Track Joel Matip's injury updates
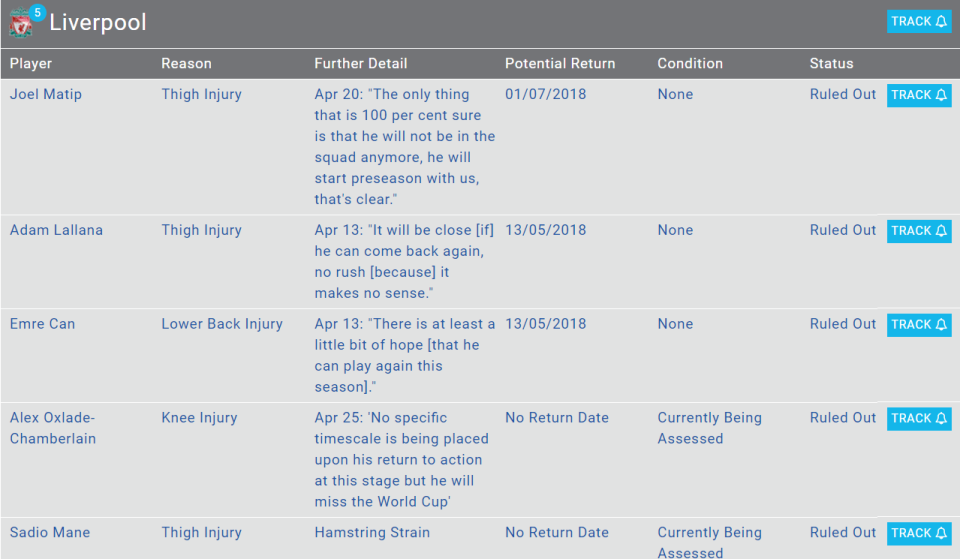 point(919,95)
